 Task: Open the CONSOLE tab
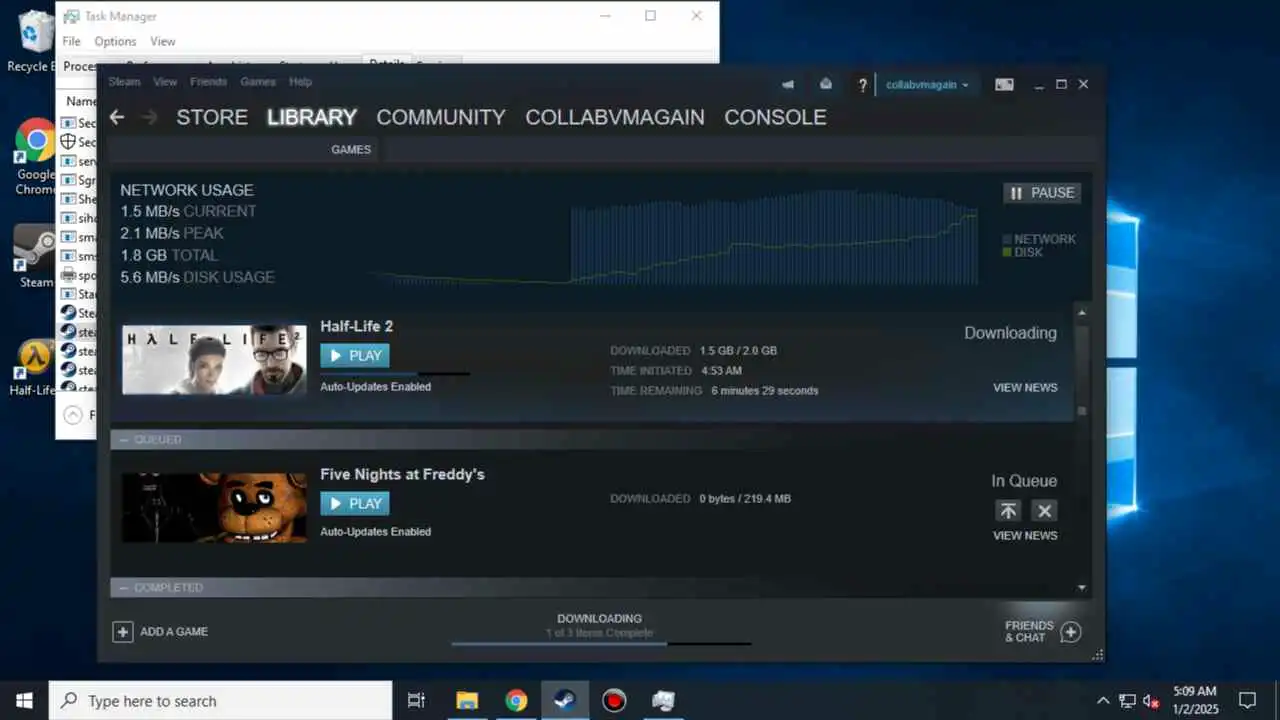(775, 117)
